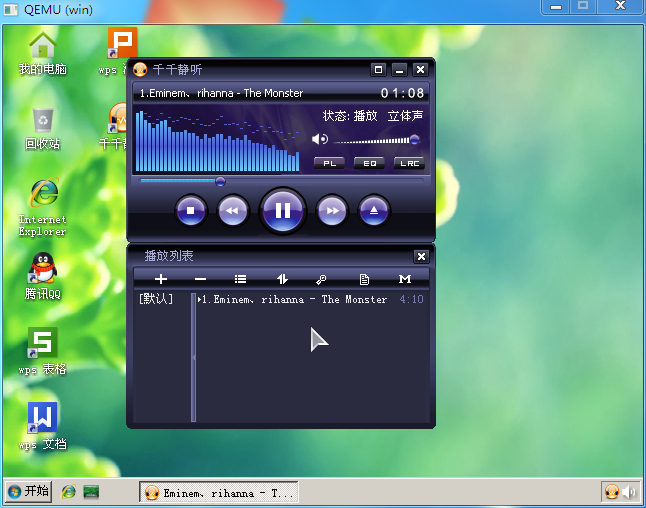This screenshot has height=508, width=646.
Task: Open the 腾讯QQ desktop icon
Action: point(43,276)
